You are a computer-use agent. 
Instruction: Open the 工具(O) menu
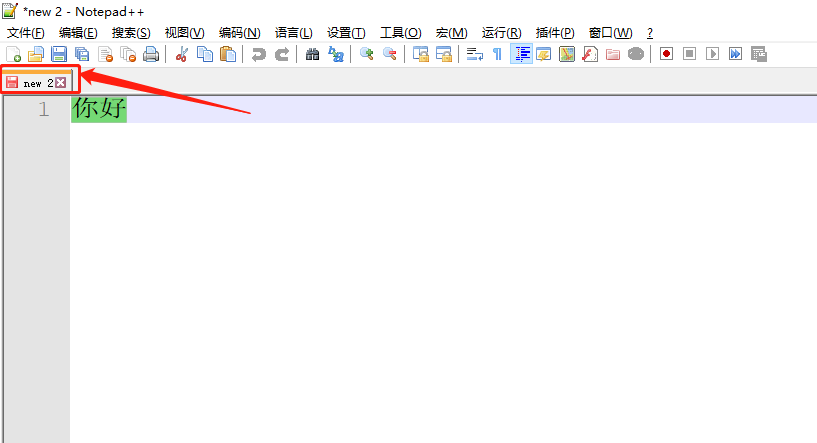coord(401,33)
